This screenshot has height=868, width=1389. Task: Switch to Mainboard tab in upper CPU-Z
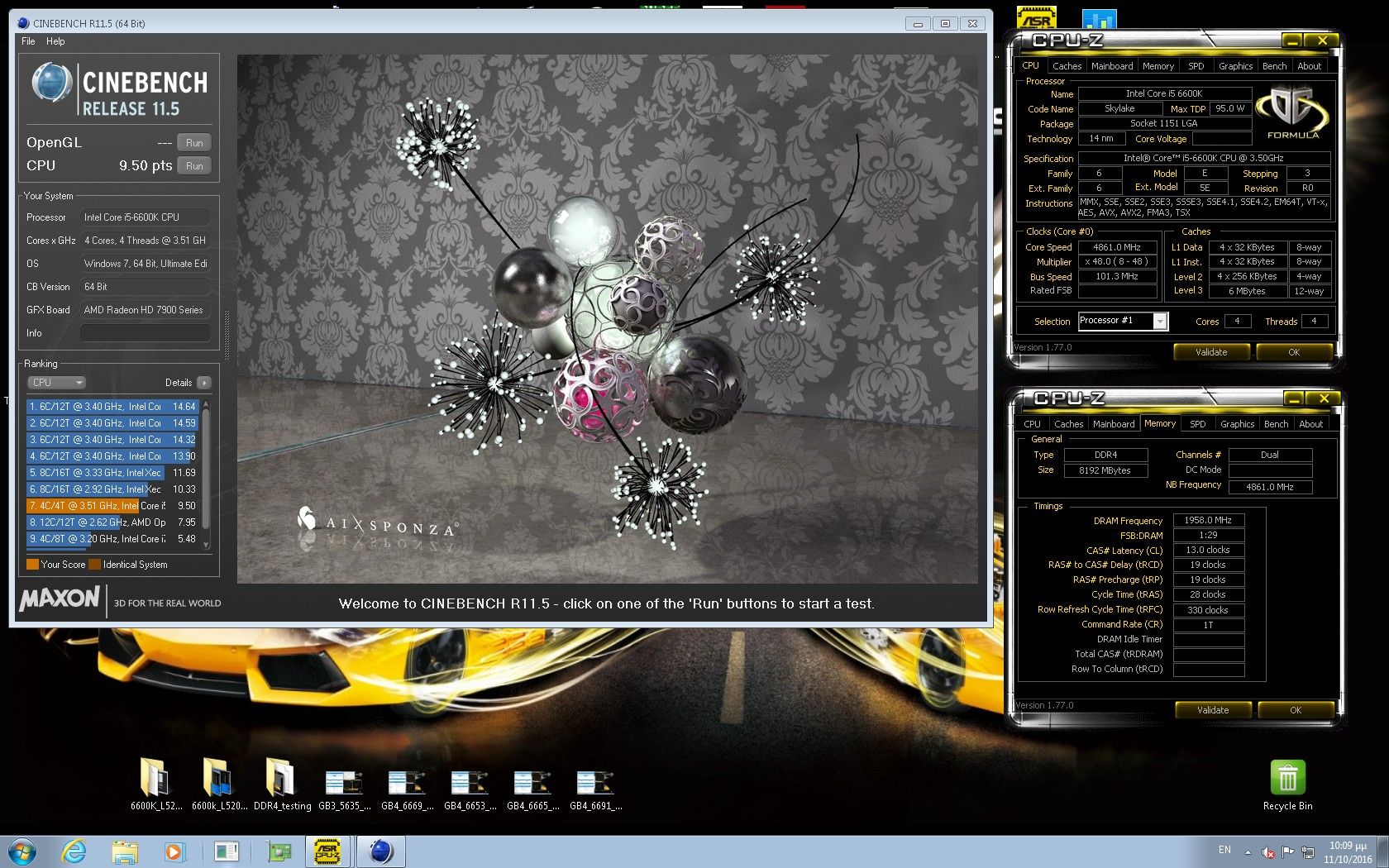click(x=1112, y=66)
